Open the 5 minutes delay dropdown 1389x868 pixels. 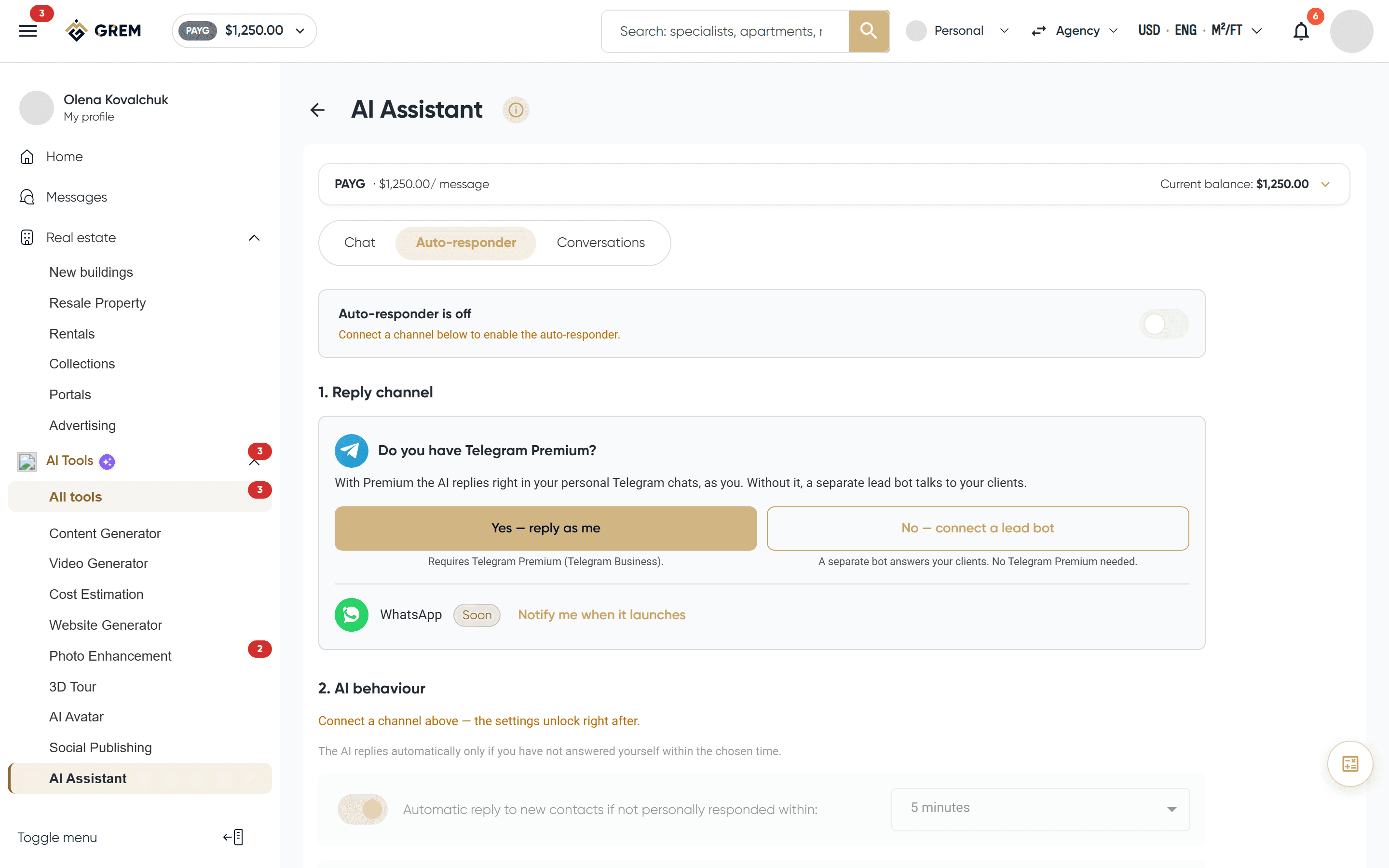click(1040, 809)
